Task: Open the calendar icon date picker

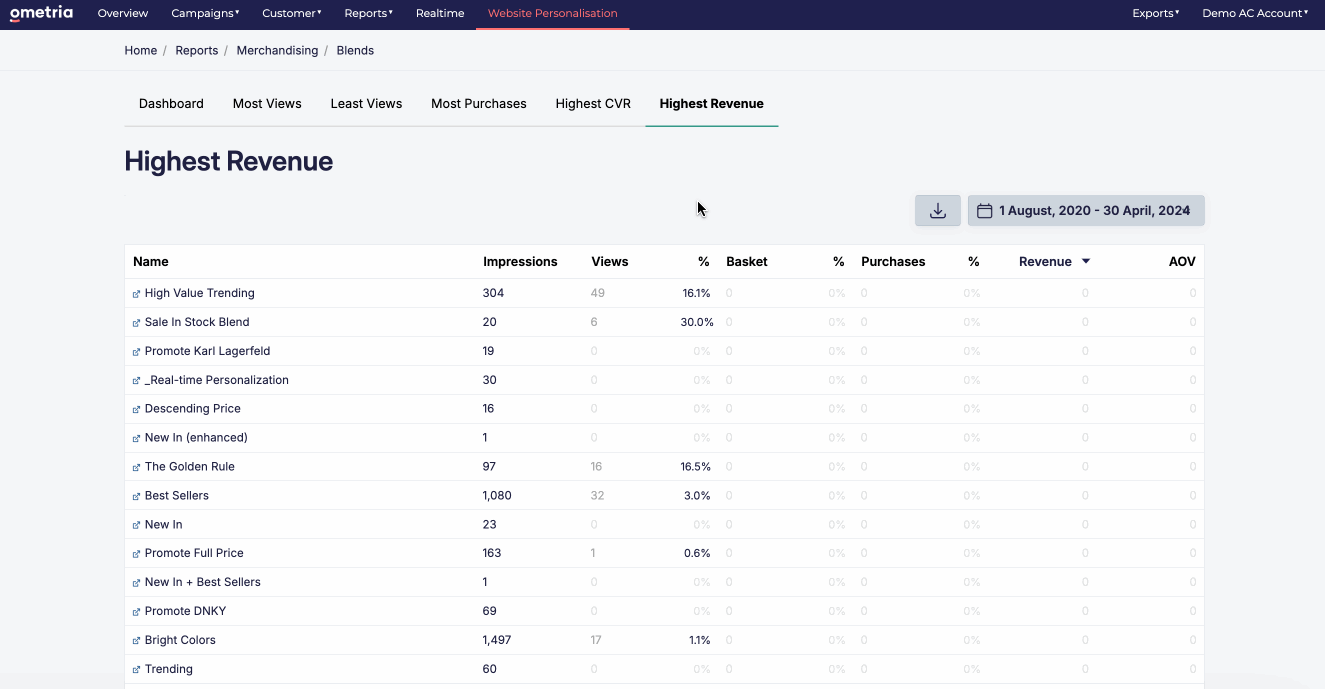Action: point(984,211)
